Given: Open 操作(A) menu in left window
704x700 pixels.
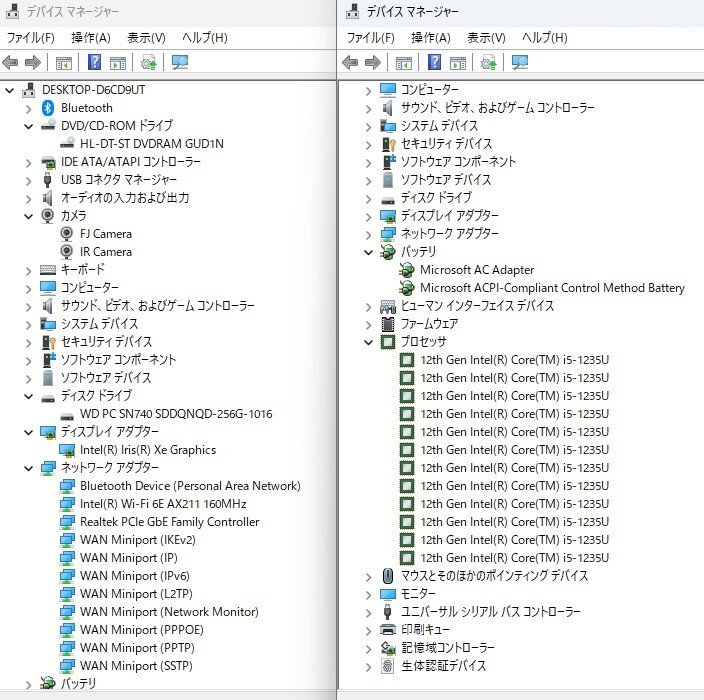Looking at the screenshot, I should (91, 37).
